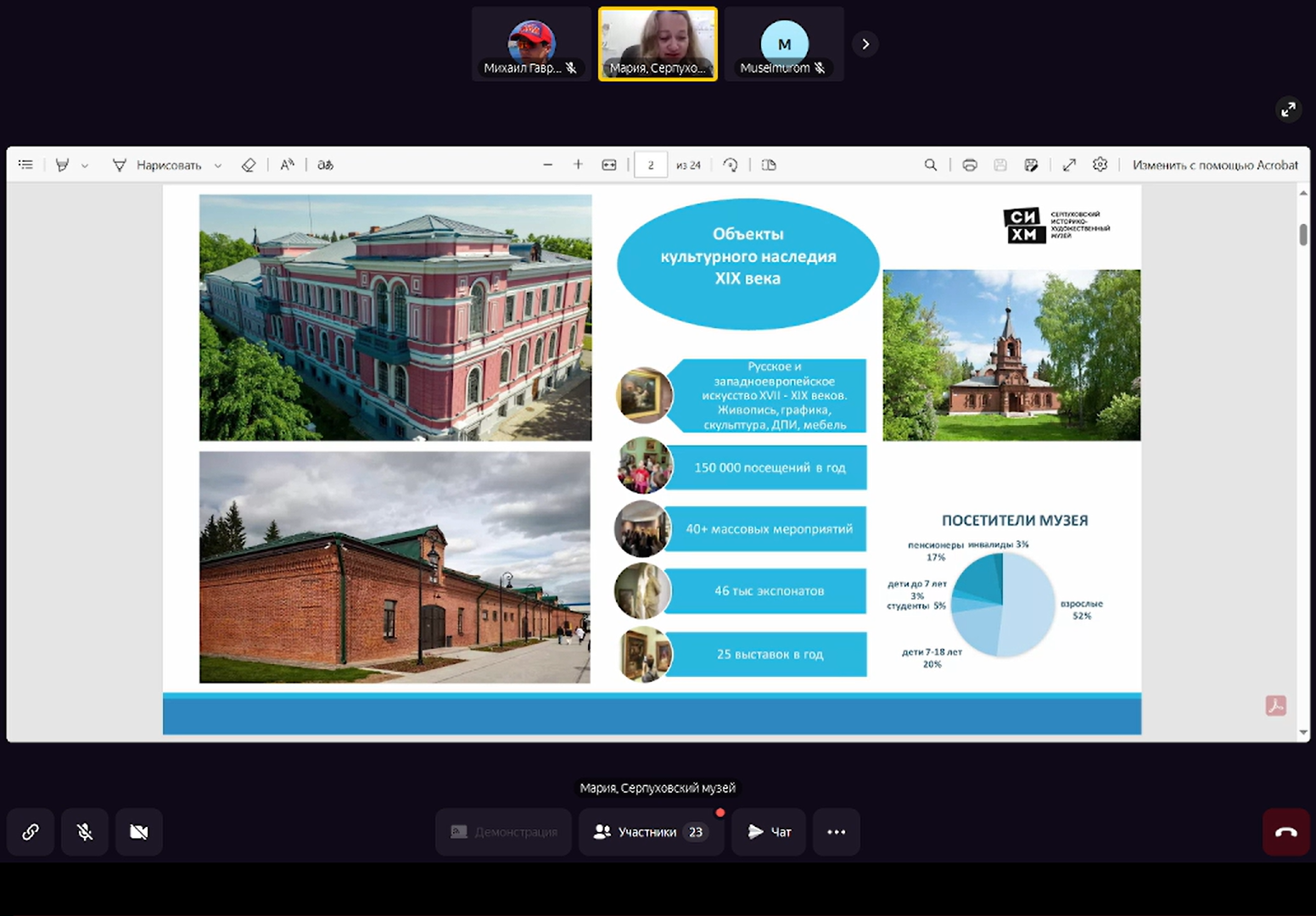Click the СИХМ museum logo

tap(1056, 226)
